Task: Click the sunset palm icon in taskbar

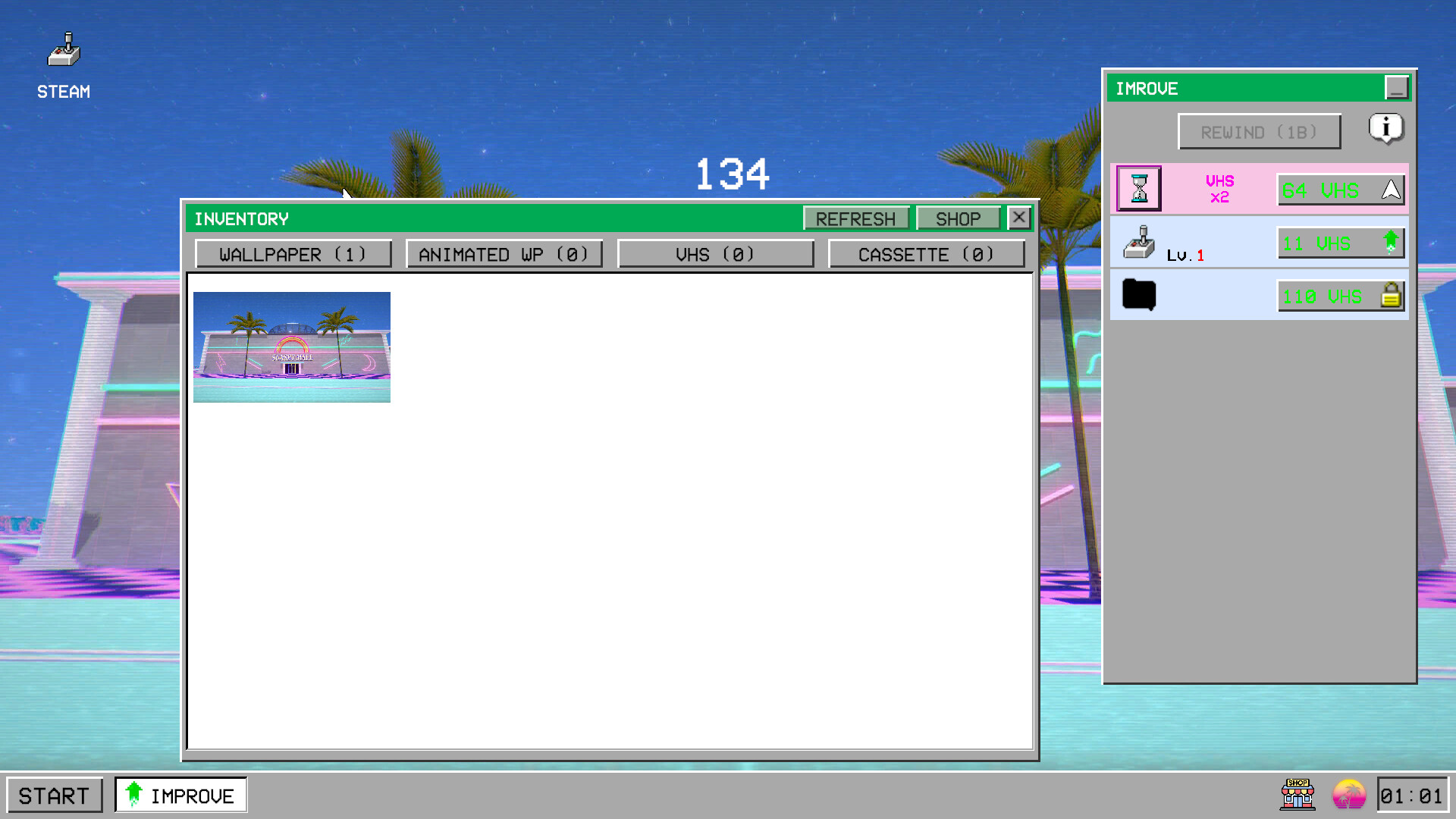Action: 1349,795
